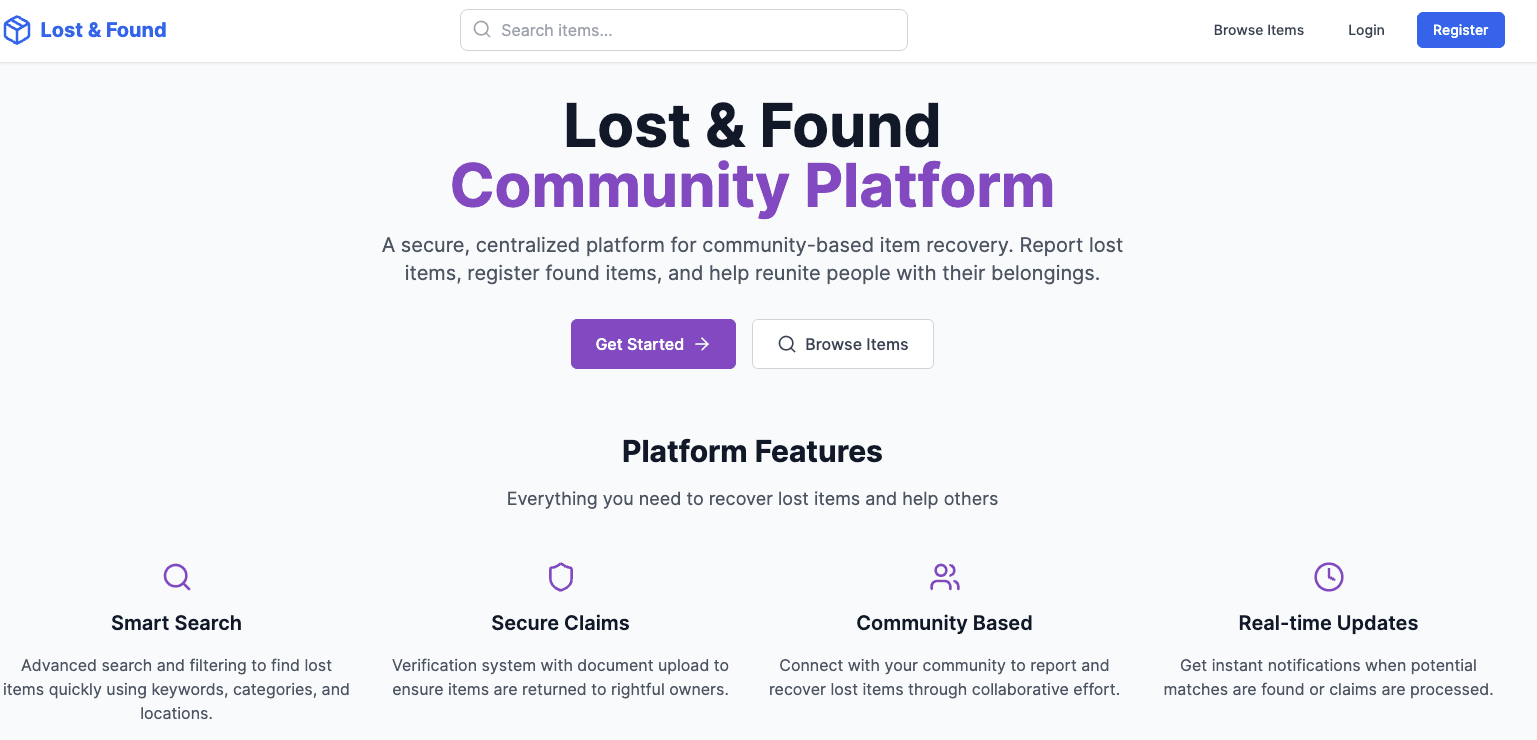Screen dimensions: 1537x740
Task: Click the Search items input field
Action: coord(683,30)
